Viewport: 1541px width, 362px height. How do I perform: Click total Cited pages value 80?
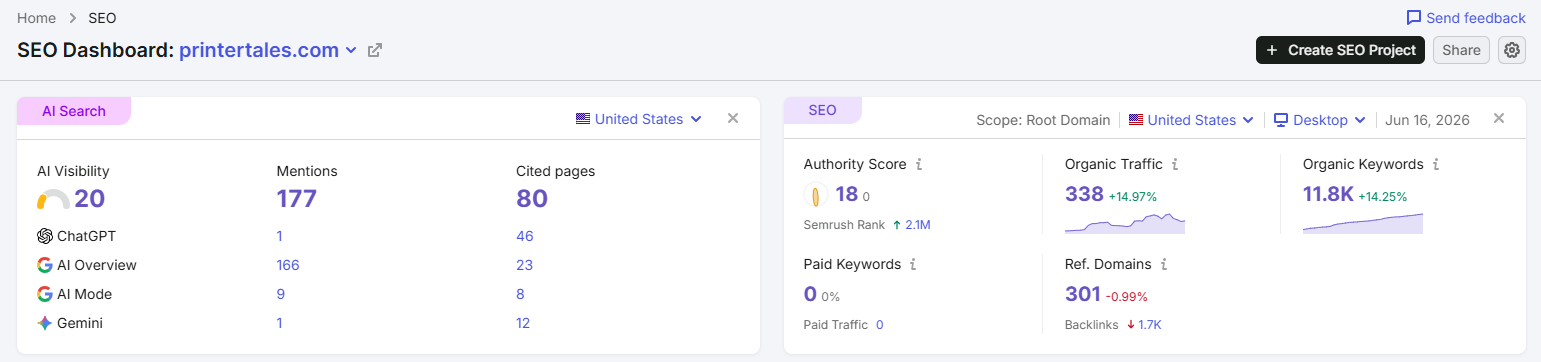532,199
